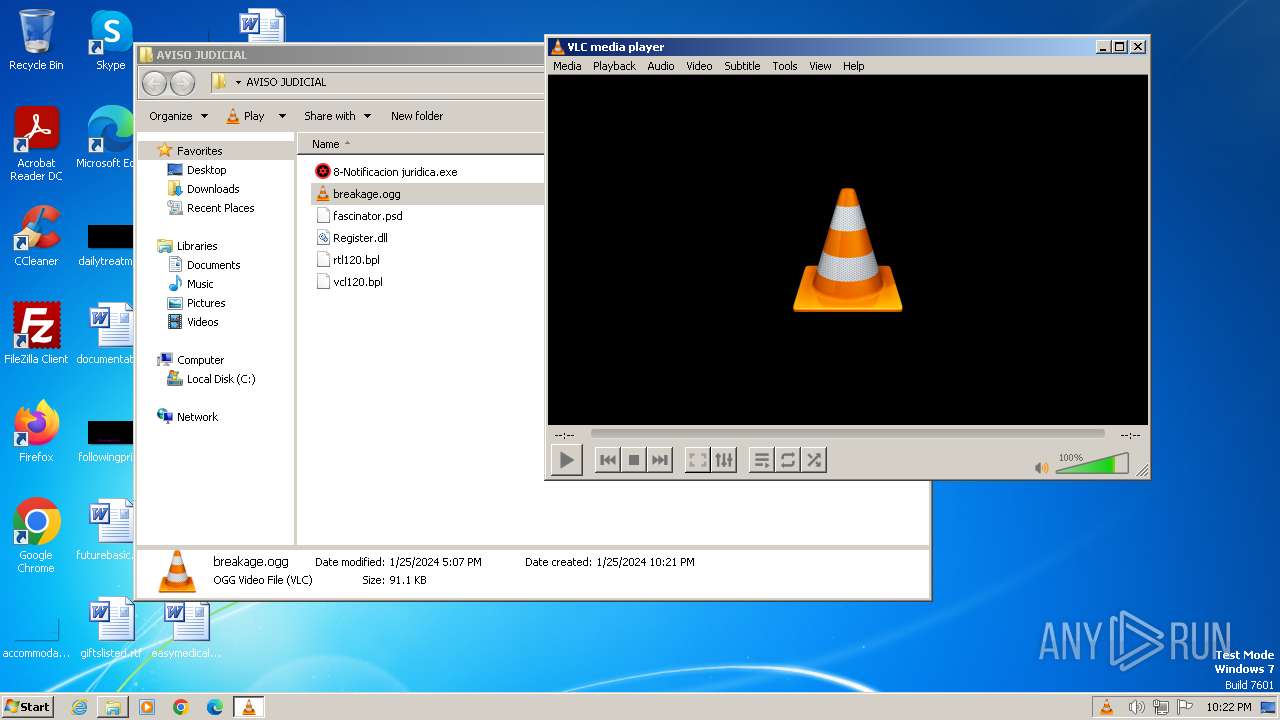
Task: Select Computer in navigation pane
Action: pos(201,360)
